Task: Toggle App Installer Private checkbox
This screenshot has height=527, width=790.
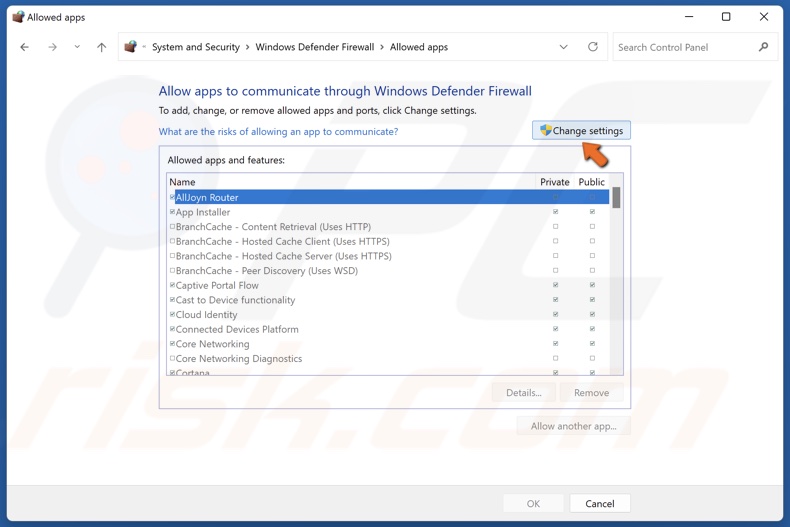Action: point(556,212)
